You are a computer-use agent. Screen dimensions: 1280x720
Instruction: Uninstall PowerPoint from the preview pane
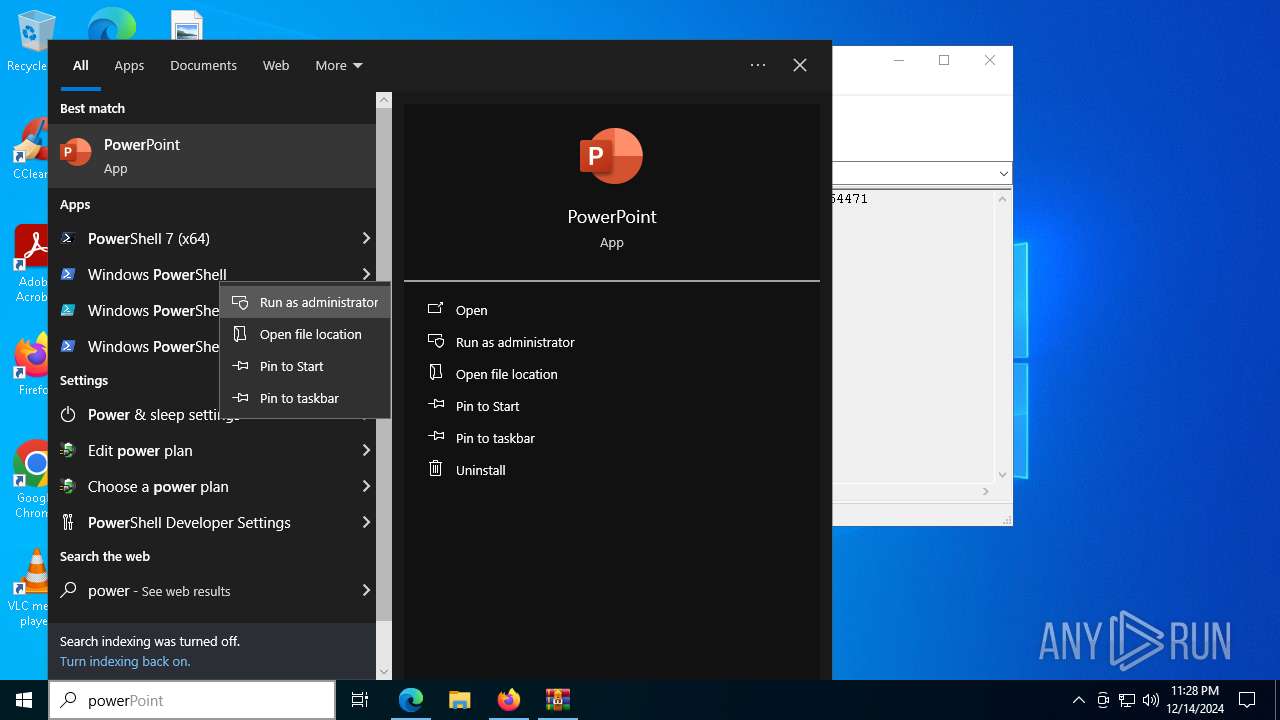tap(467, 470)
